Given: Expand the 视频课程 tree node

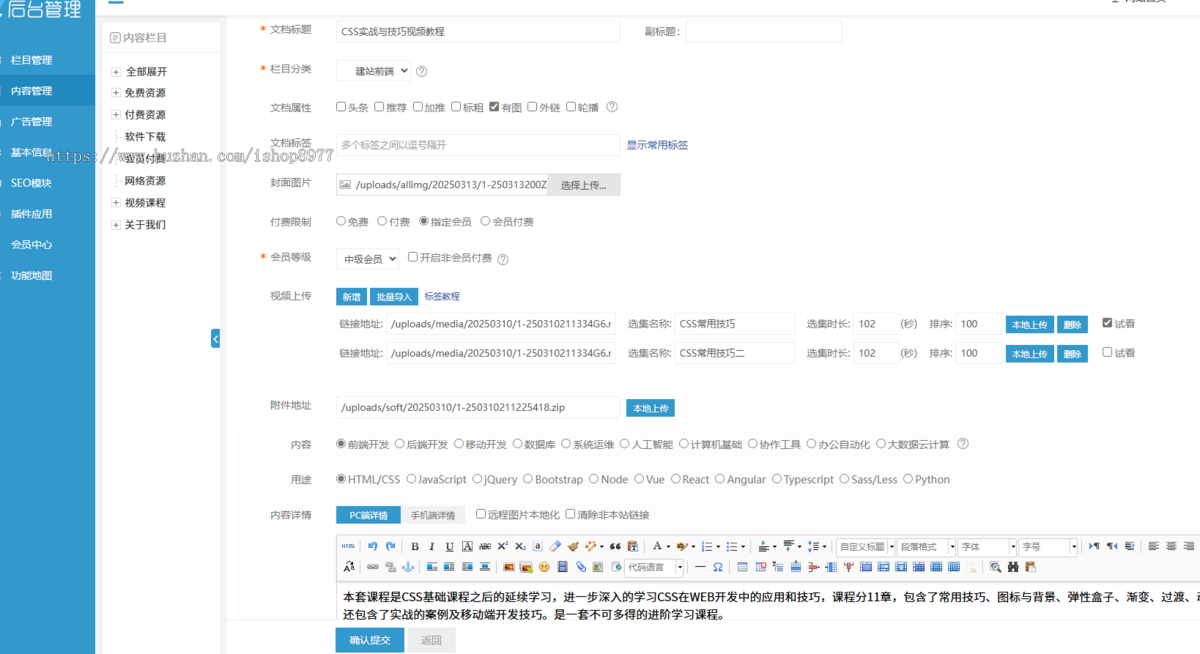Looking at the screenshot, I should point(116,203).
